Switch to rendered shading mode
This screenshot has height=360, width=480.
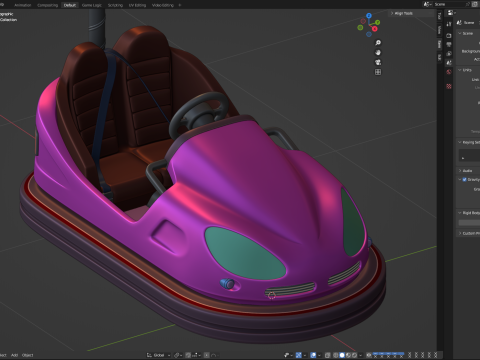pyautogui.click(x=354, y=355)
